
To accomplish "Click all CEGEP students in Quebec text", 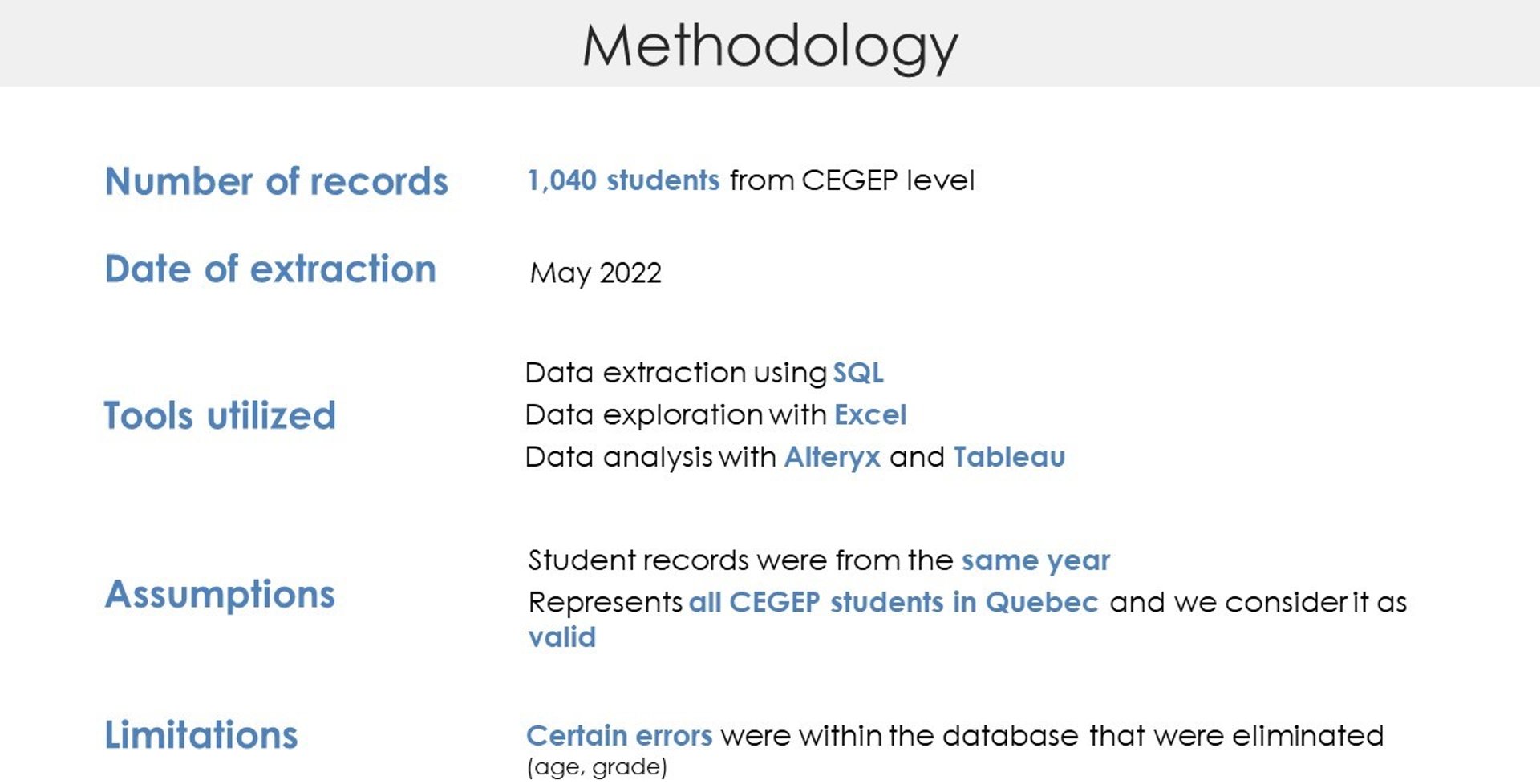I will coord(894,602).
